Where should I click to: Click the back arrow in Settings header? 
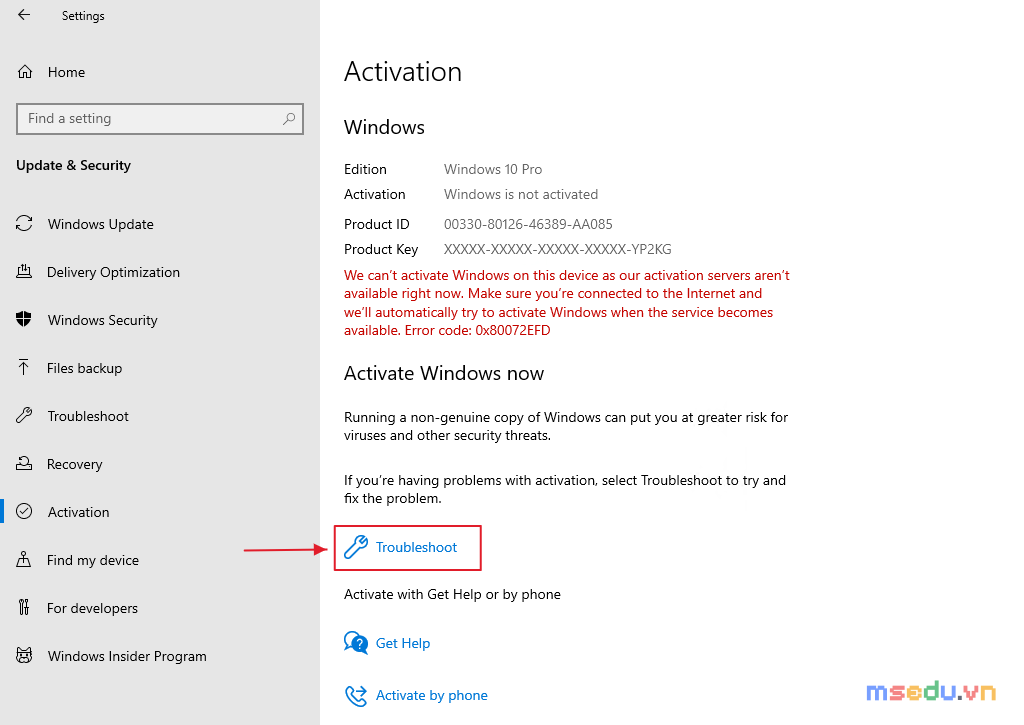point(24,14)
